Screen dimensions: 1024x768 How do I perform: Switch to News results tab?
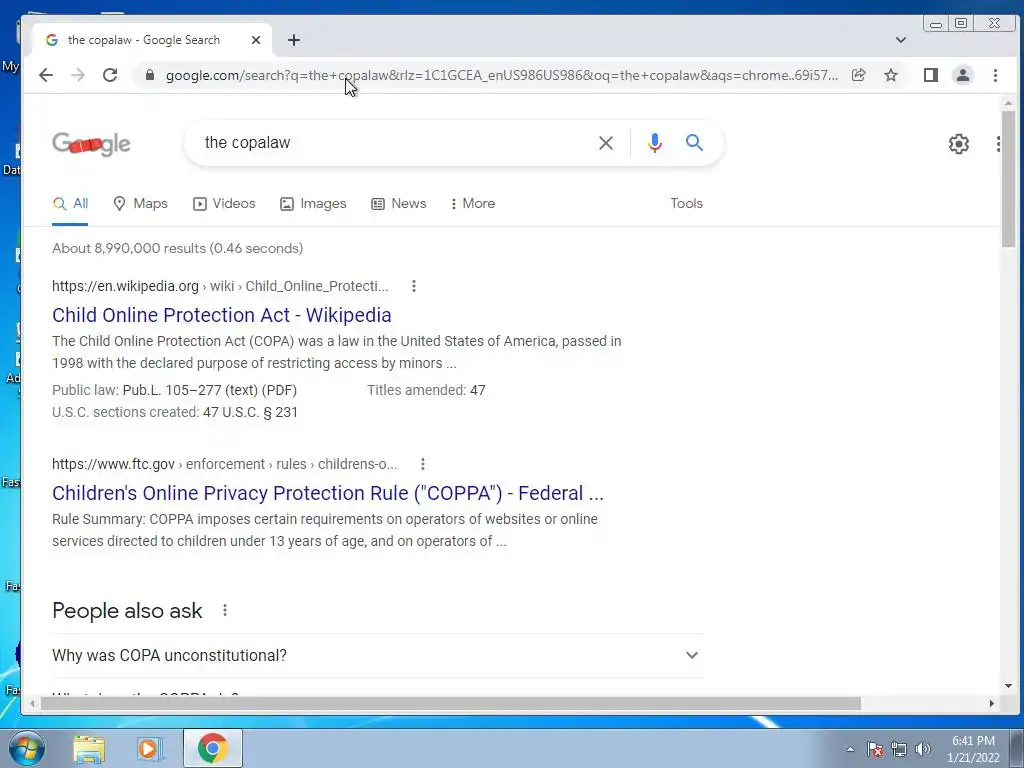(x=399, y=204)
